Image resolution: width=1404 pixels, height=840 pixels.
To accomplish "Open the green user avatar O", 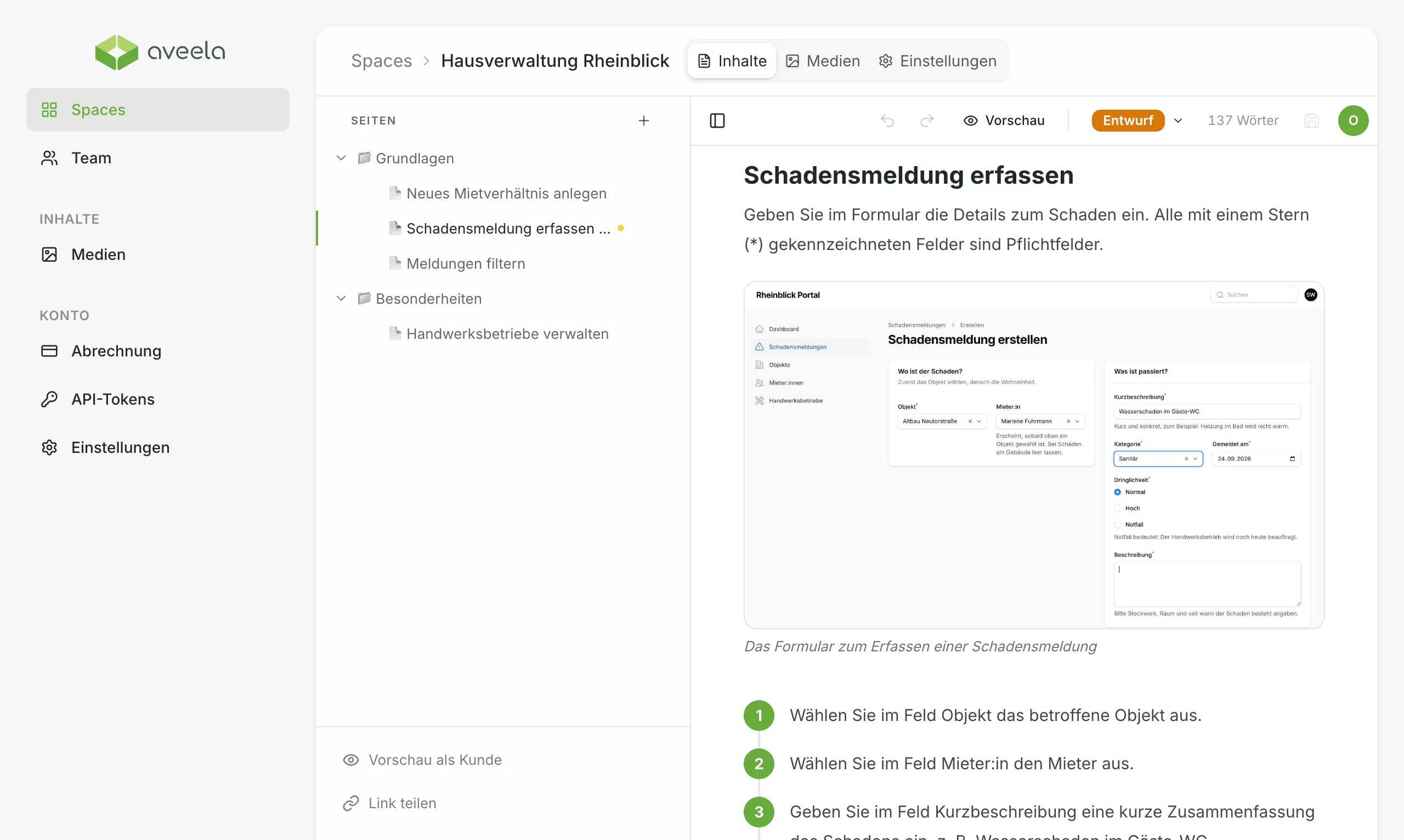I will [x=1353, y=121].
